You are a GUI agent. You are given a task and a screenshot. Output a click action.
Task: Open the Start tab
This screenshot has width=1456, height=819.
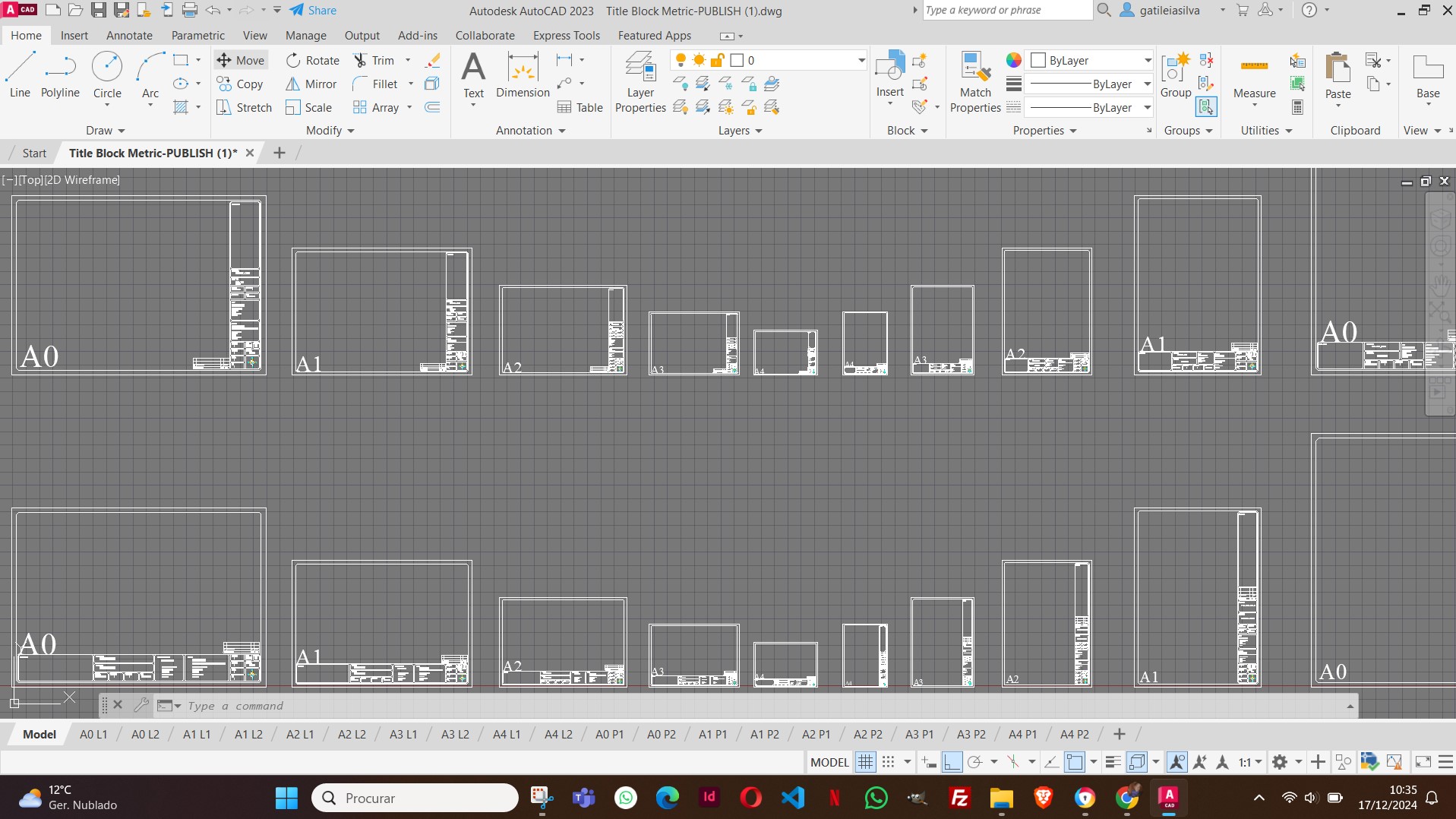point(34,153)
